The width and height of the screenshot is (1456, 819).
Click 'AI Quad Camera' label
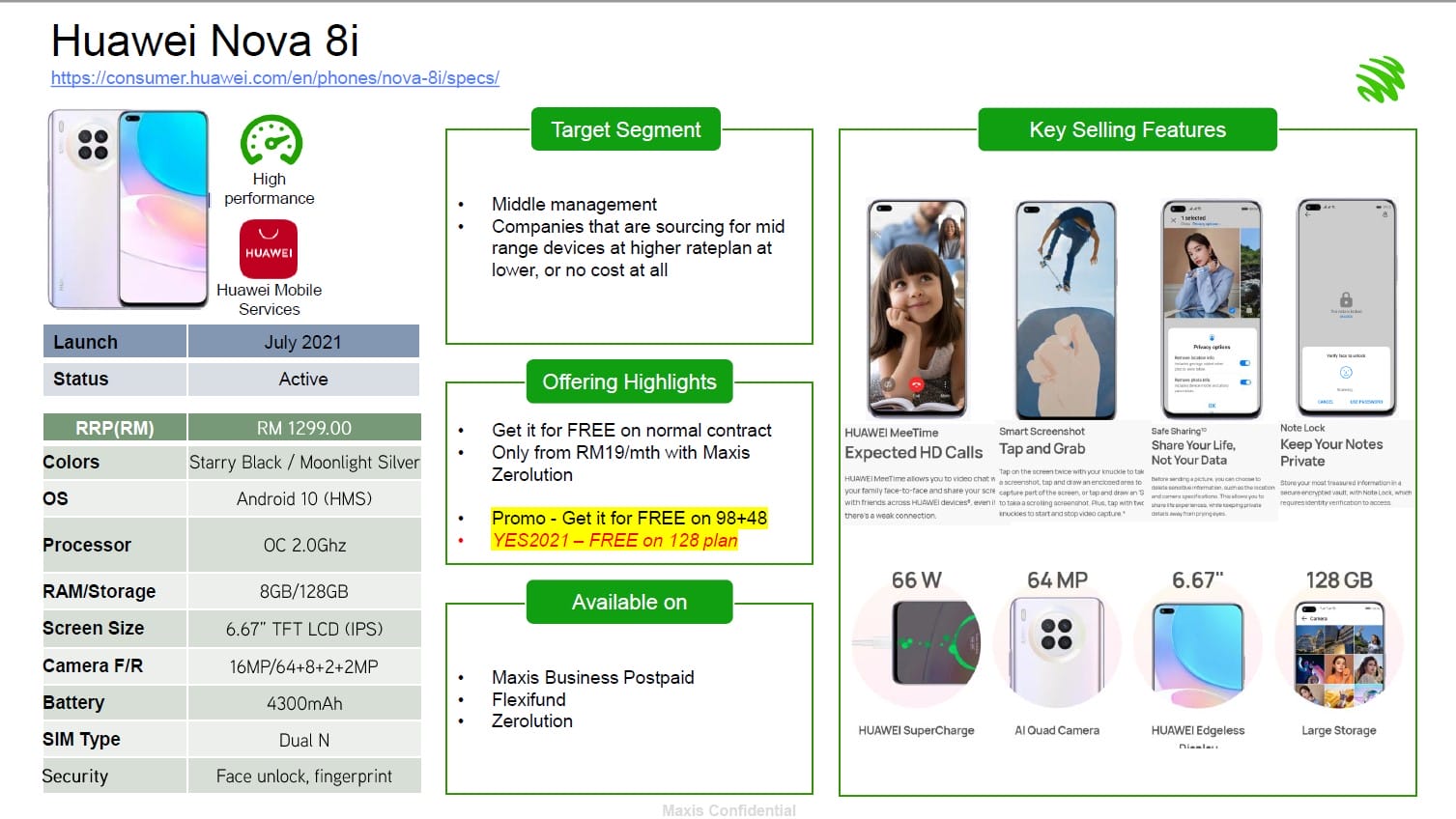1057,730
